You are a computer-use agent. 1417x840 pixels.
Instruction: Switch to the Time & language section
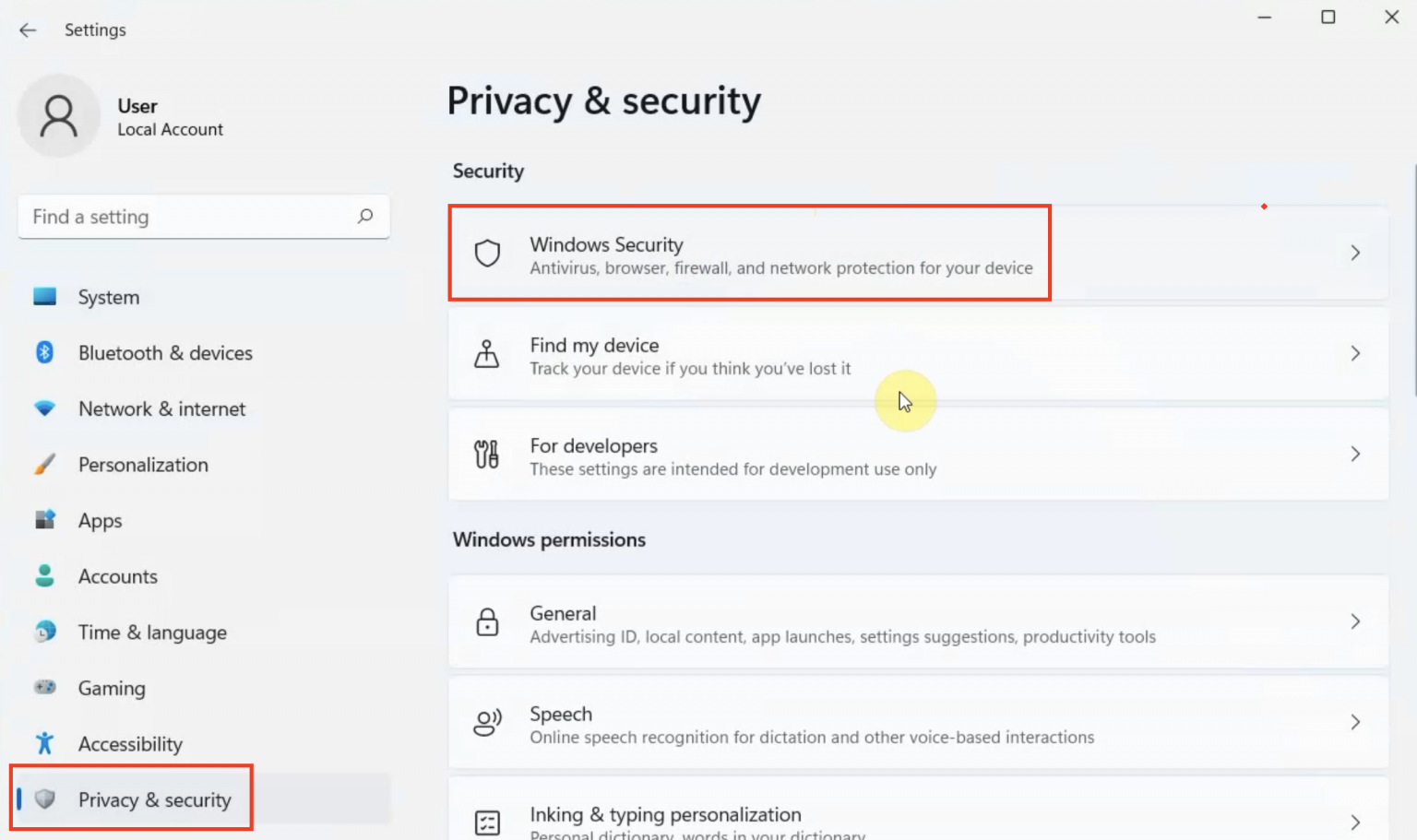151,632
